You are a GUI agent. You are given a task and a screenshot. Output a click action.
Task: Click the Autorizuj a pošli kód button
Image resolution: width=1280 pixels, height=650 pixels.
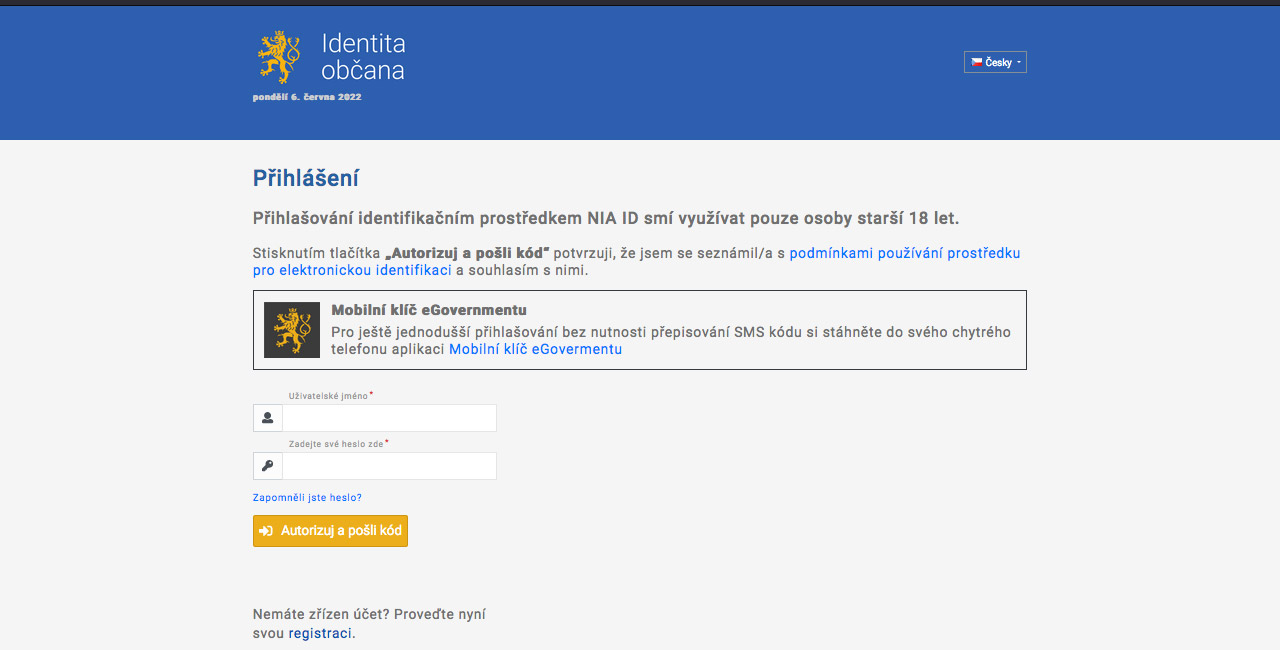330,531
